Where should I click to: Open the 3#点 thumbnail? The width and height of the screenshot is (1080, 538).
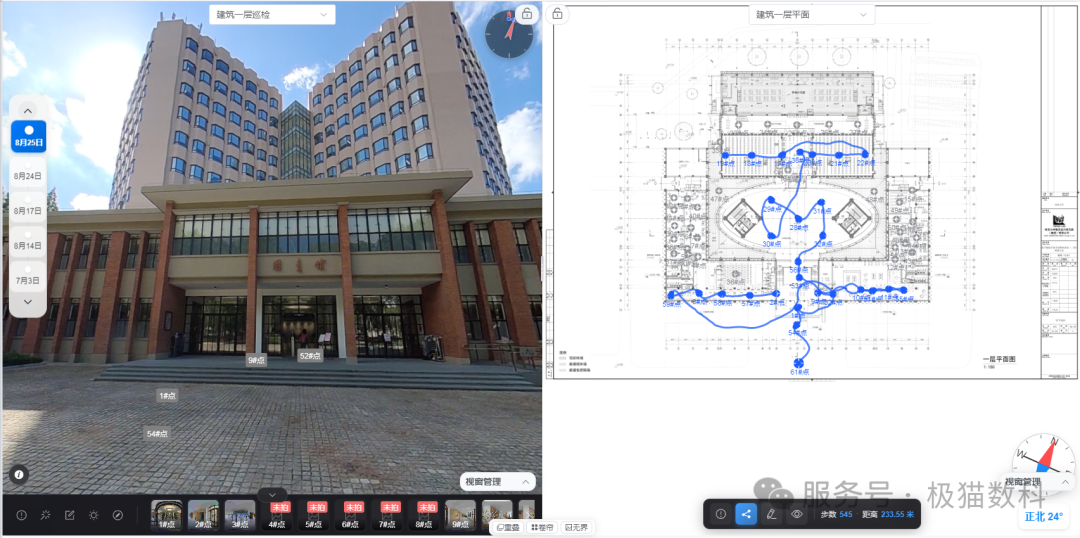240,515
